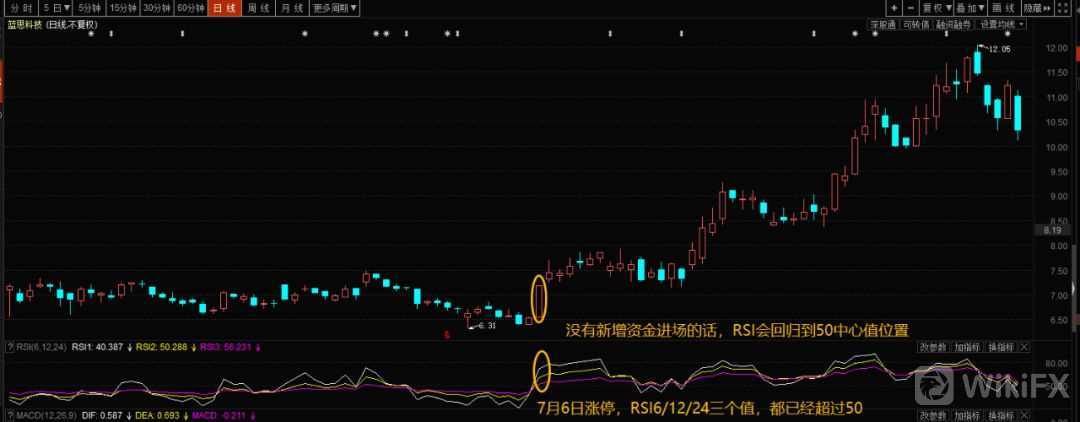Click the RSI(6,12,24) indicator label

coord(41,347)
